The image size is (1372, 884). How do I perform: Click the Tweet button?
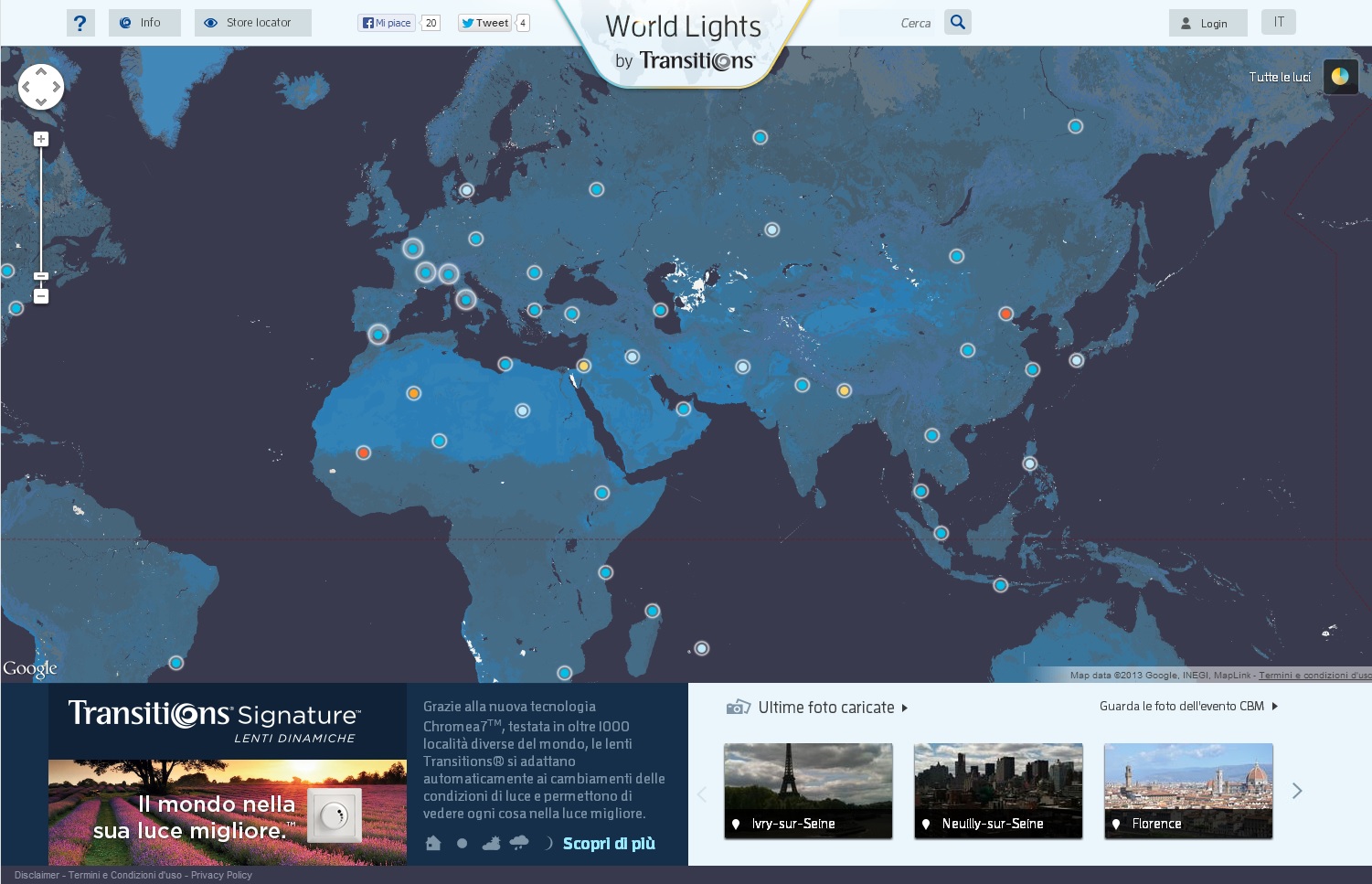[x=485, y=23]
